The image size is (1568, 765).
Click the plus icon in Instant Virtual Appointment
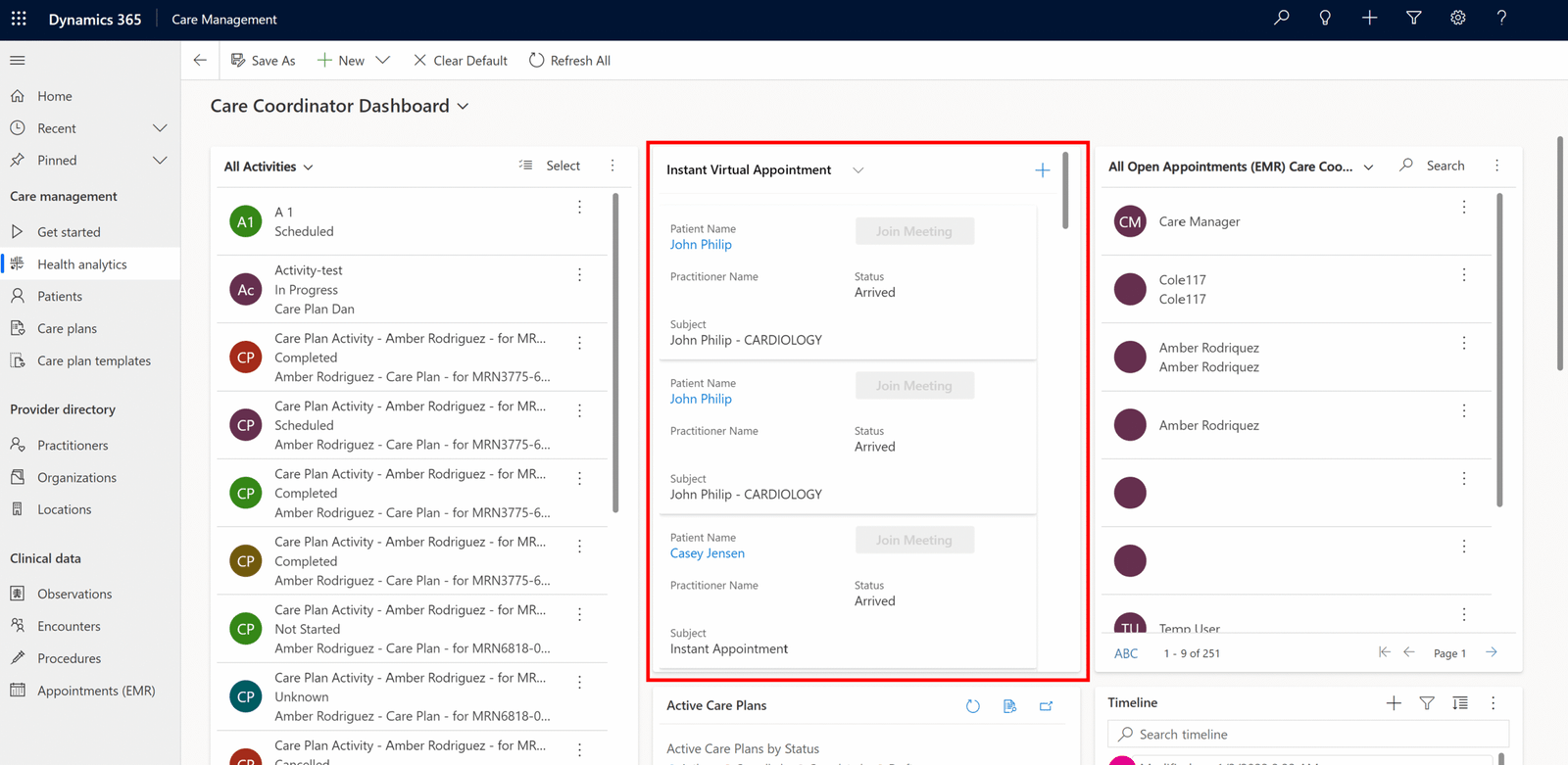[x=1042, y=170]
